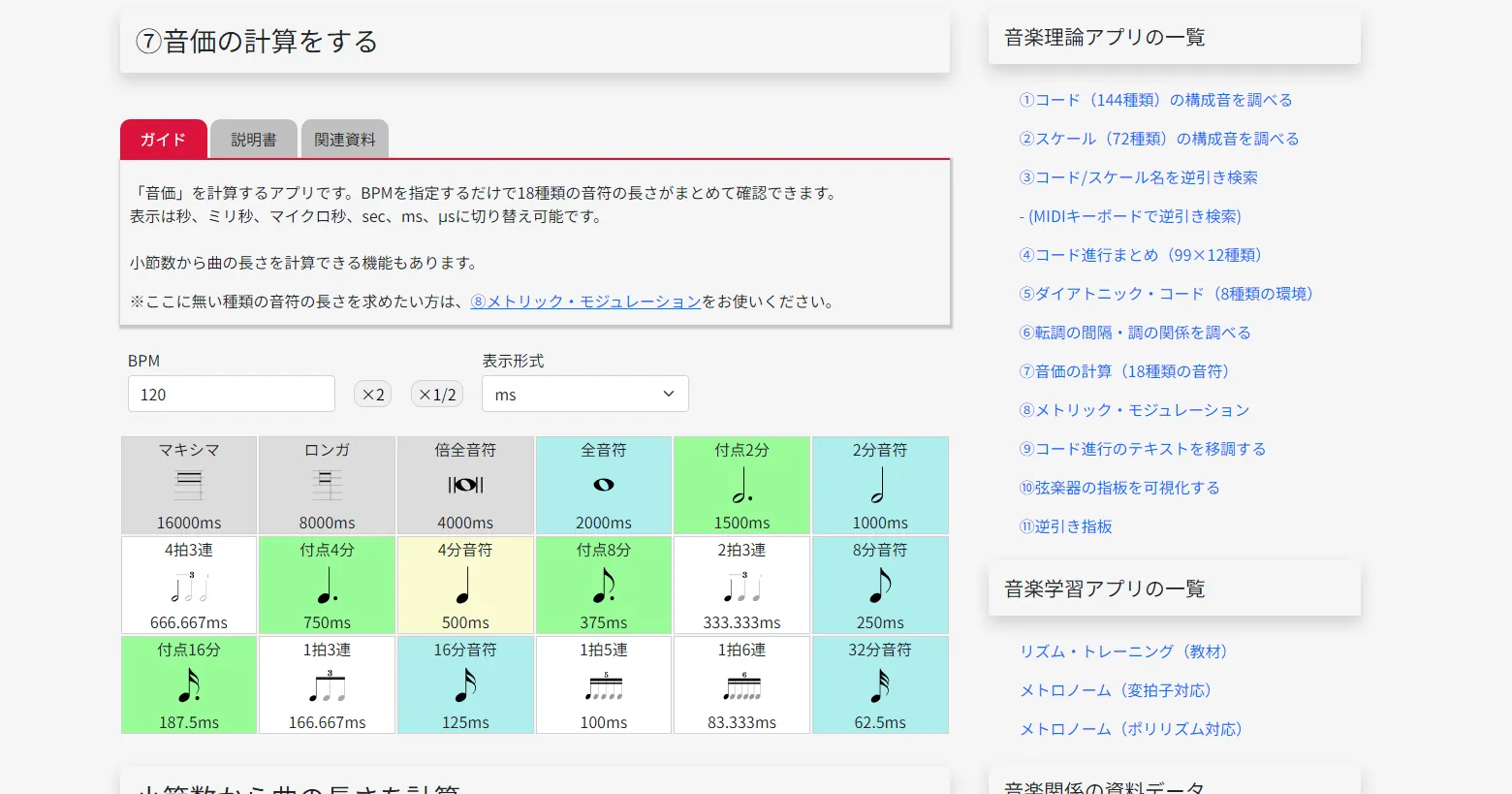The height and width of the screenshot is (794, 1512).
Task: Click the 333.333ms value text
Action: pos(742,622)
